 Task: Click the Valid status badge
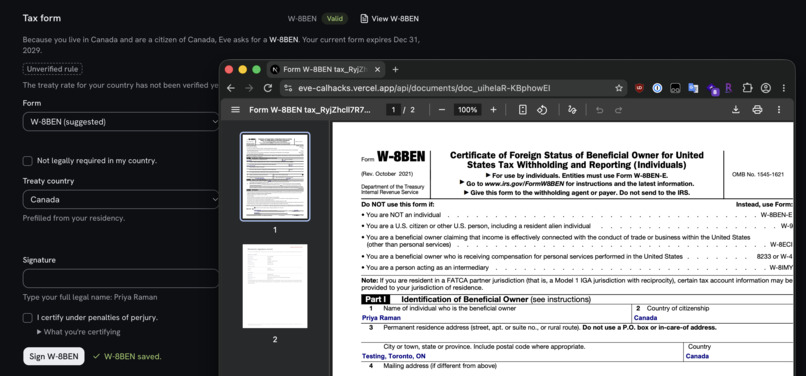(335, 19)
